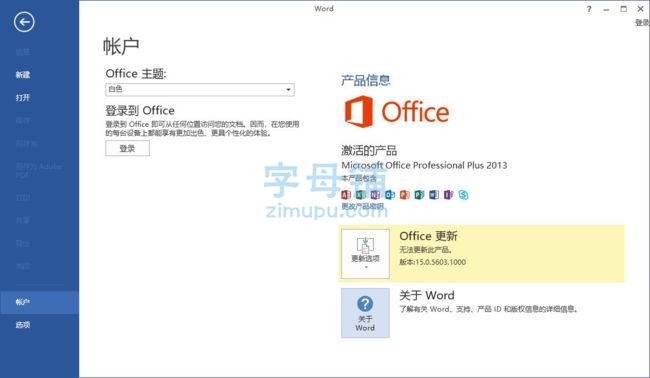Select 新建 in the backstage sidebar
650x378 pixels.
23,75
